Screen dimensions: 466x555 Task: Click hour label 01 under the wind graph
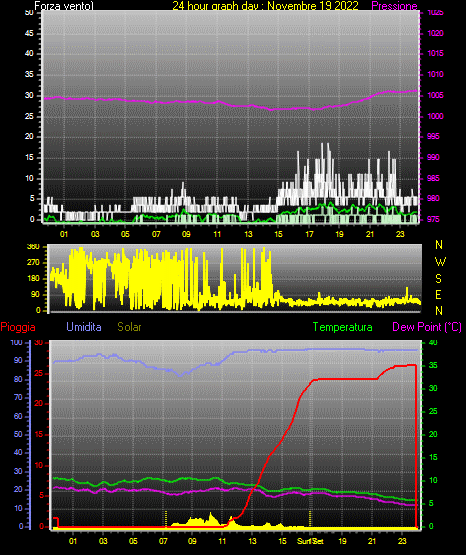coord(64,234)
